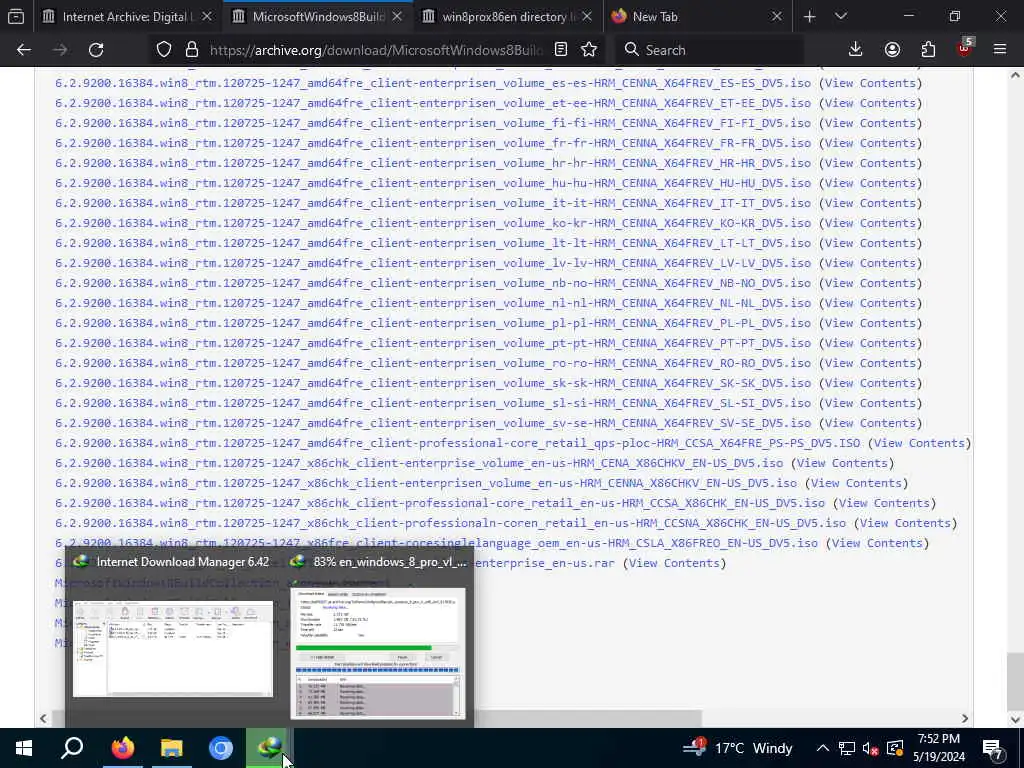Click the x86chk CCSA_X86CHK_EN-US_DV5.iso link
1024x768 pixels.
pyautogui.click(x=440, y=503)
